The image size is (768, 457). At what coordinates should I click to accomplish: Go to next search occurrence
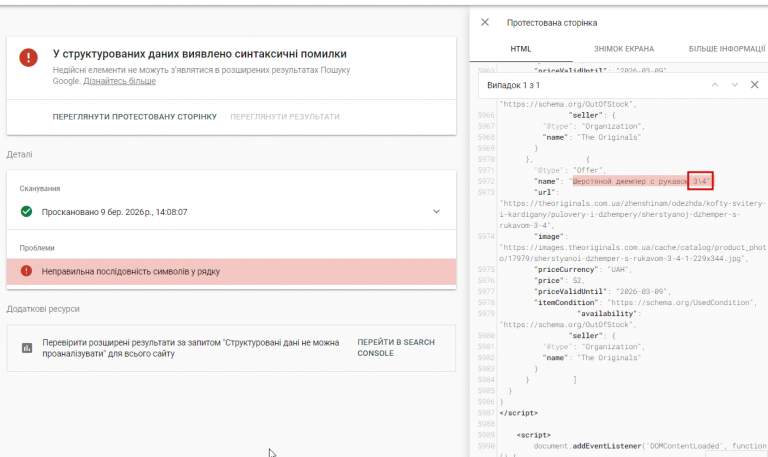tap(735, 86)
